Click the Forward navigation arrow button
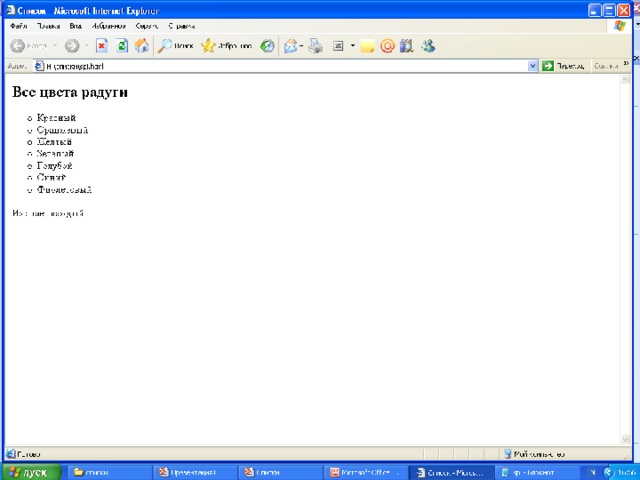This screenshot has width=640, height=480. (x=71, y=46)
